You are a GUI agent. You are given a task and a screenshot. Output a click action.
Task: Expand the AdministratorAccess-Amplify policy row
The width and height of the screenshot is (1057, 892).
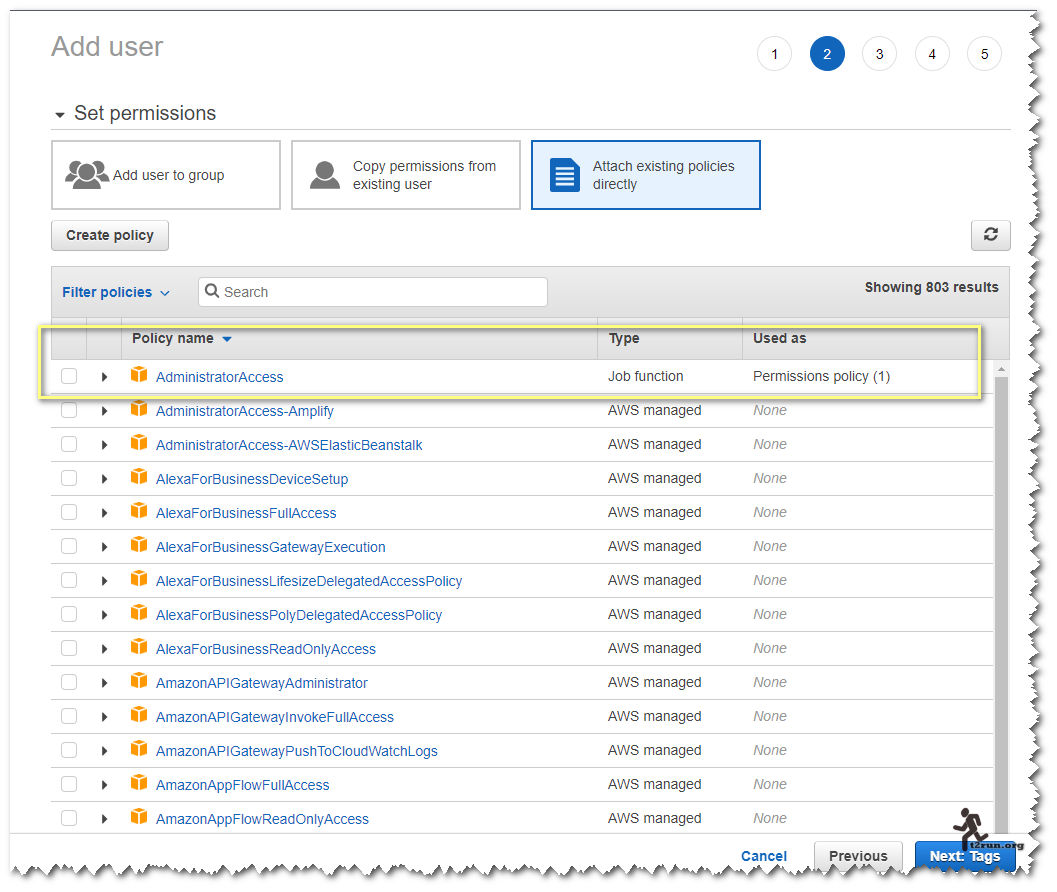(x=104, y=411)
